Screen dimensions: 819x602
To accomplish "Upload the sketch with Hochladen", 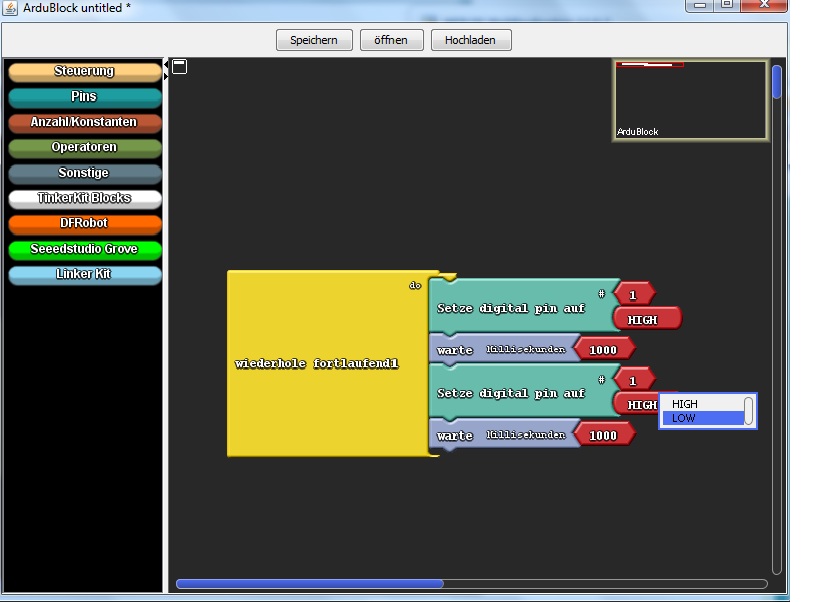I will click(x=470, y=40).
